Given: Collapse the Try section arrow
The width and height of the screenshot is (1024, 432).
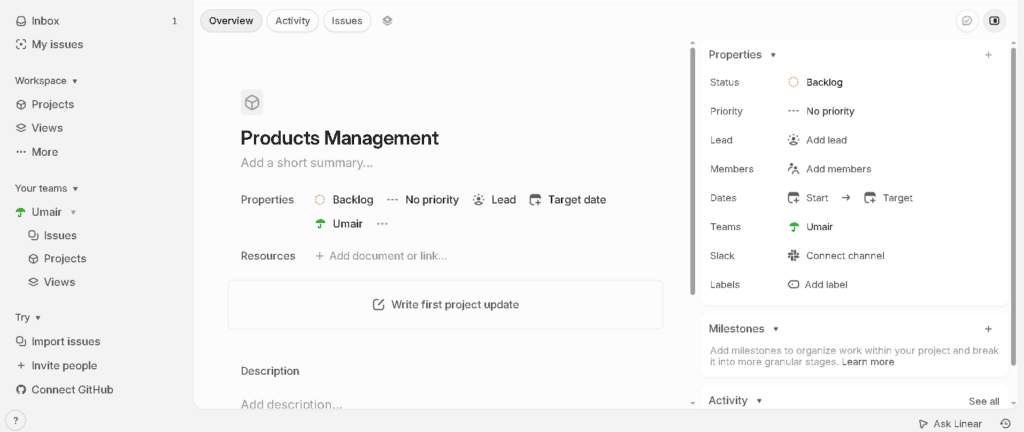Looking at the screenshot, I should (x=38, y=318).
